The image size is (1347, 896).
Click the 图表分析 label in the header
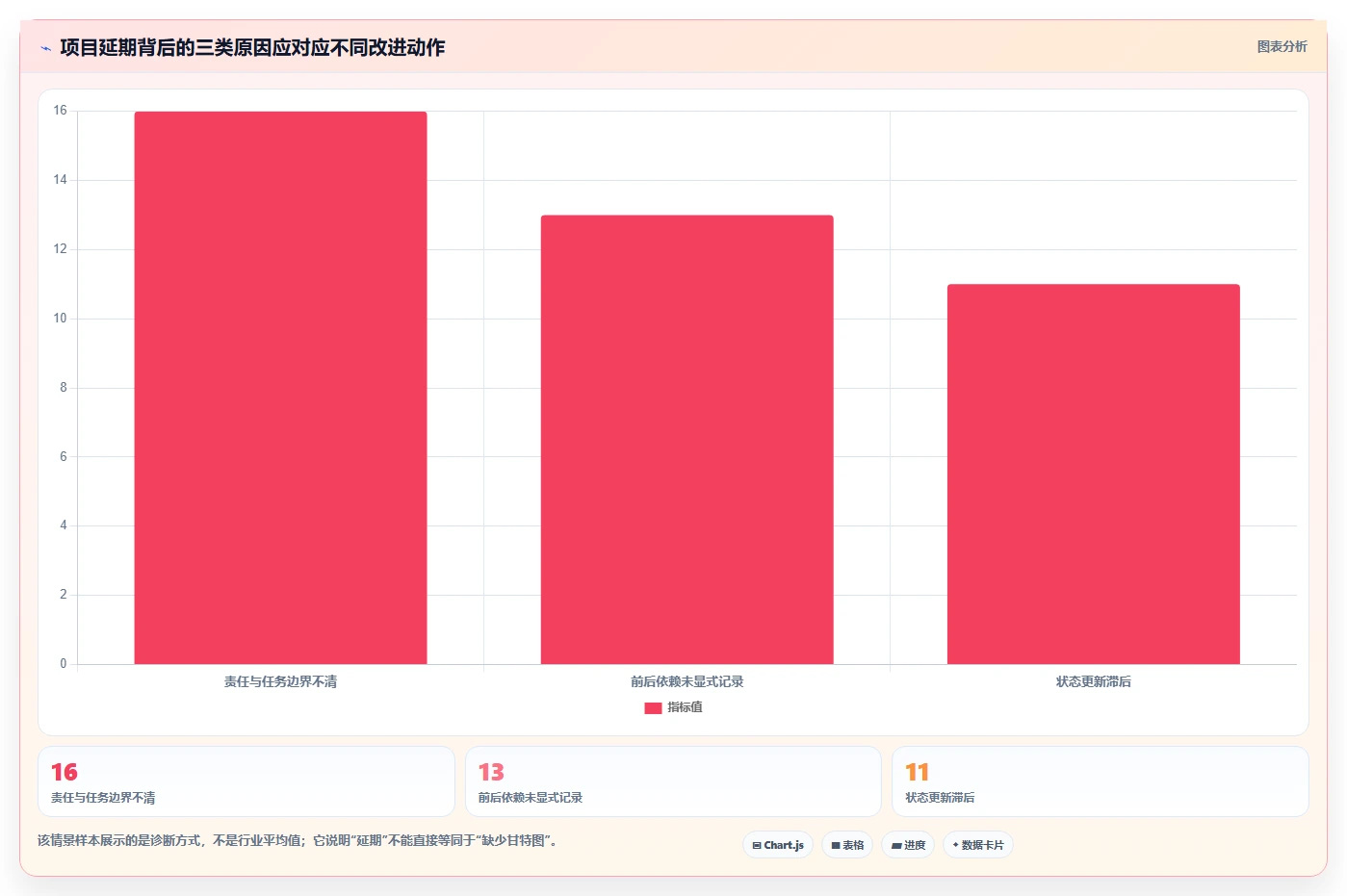[x=1282, y=46]
